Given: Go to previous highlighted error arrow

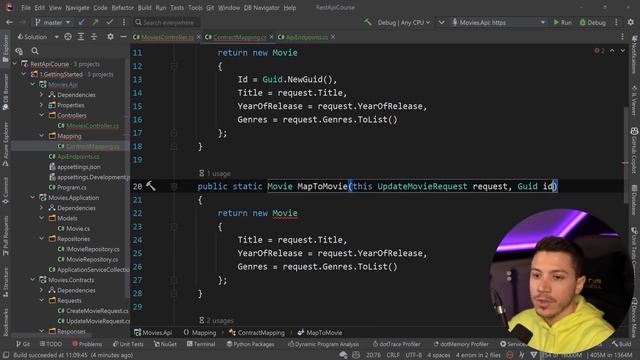Looking at the screenshot, I should tap(612, 51).
